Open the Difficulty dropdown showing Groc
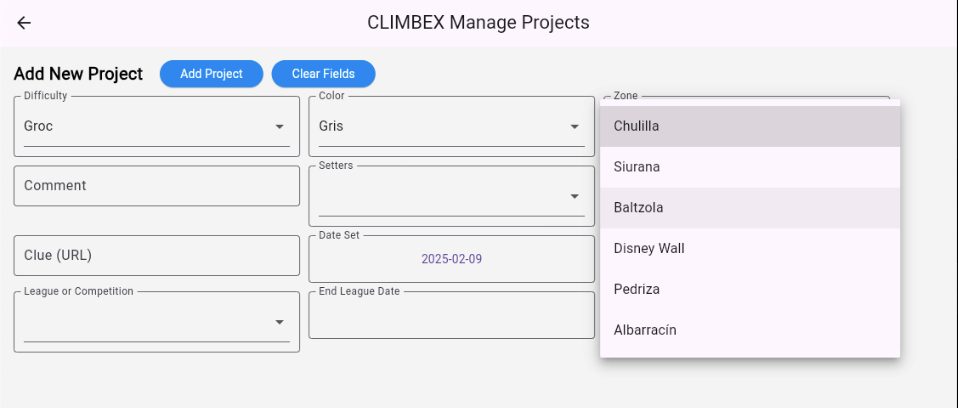This screenshot has width=958, height=408. pyautogui.click(x=156, y=126)
